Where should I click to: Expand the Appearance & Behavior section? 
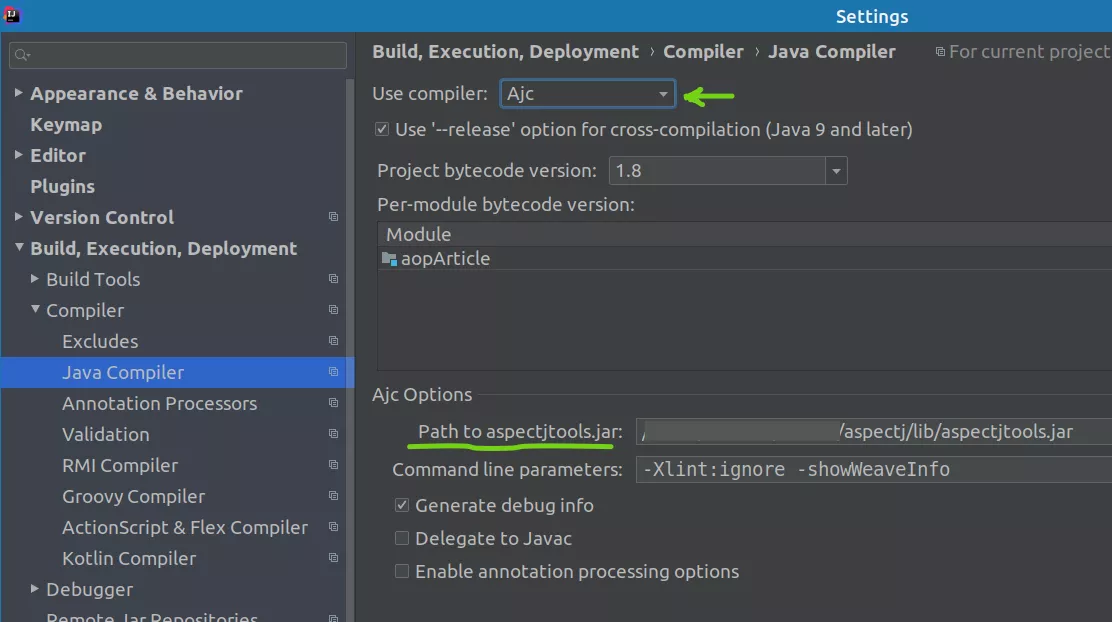(x=18, y=94)
